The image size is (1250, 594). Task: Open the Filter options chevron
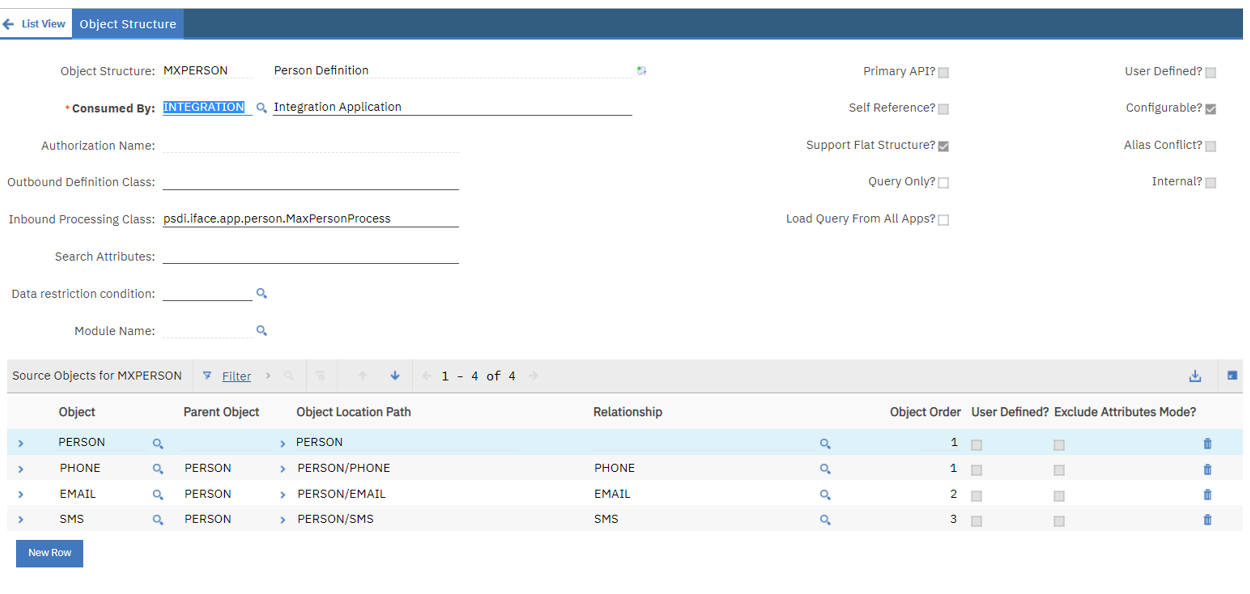click(267, 375)
